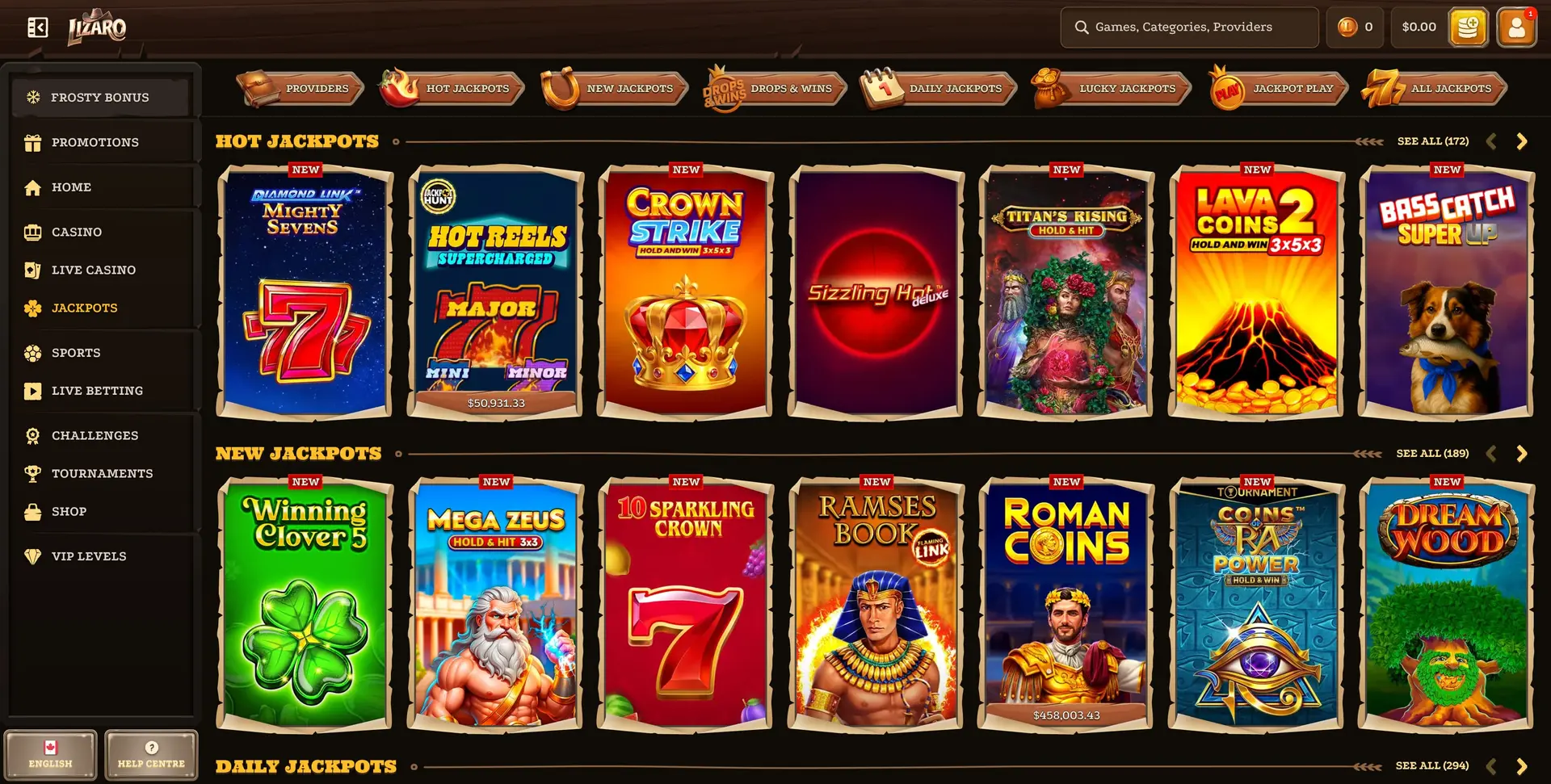This screenshot has width=1551, height=784.
Task: Select the Drops & Wins category tab
Action: 774,88
